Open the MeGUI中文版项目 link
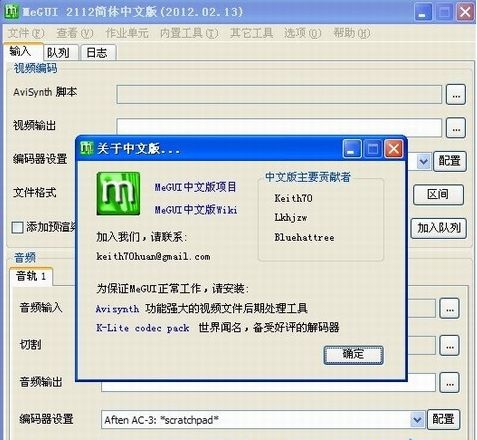 [x=195, y=187]
